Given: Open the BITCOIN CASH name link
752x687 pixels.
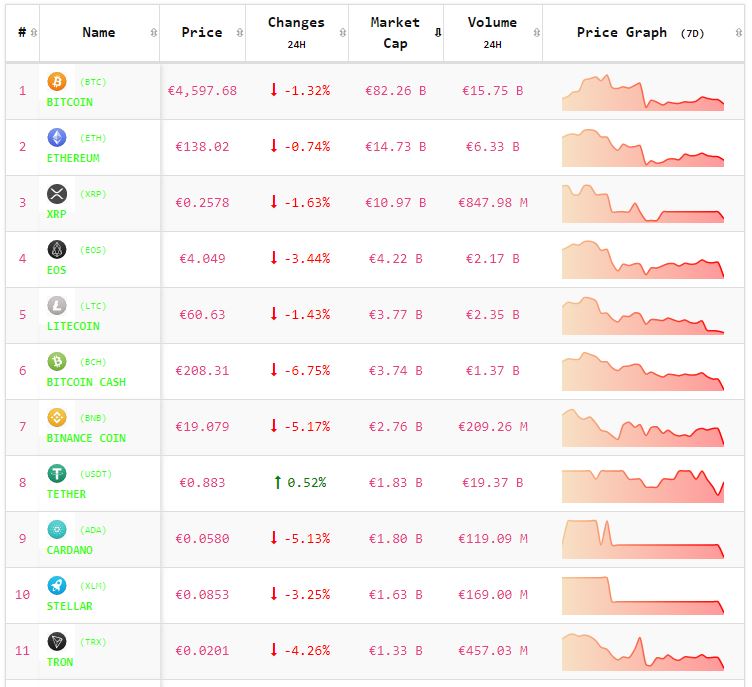Looking at the screenshot, I should (x=86, y=382).
